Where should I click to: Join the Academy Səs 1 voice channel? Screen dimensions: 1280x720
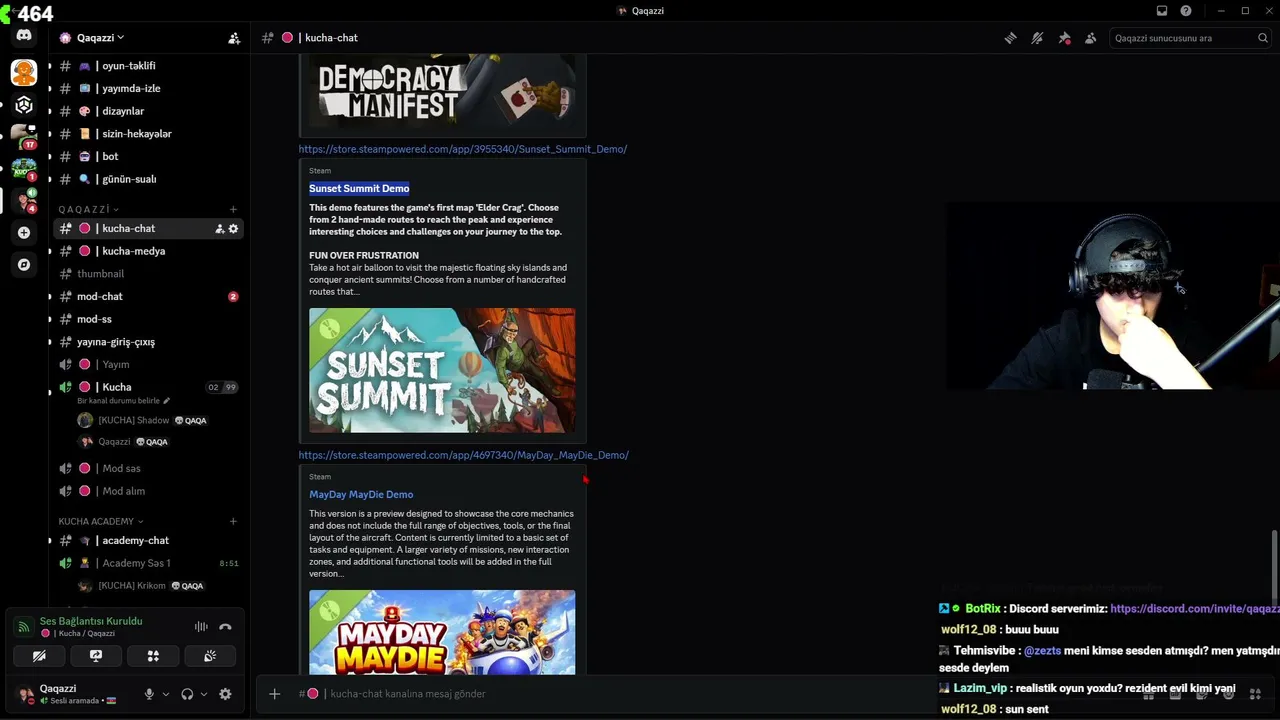point(148,563)
